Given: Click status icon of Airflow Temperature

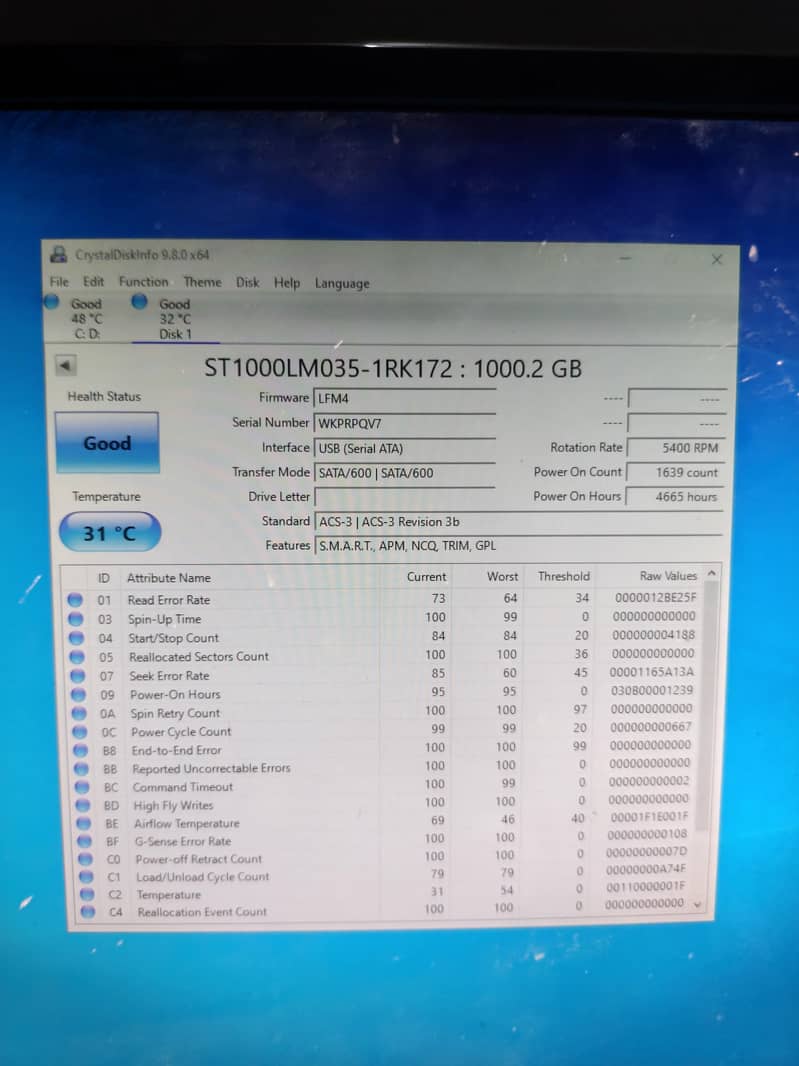Looking at the screenshot, I should tap(83, 823).
